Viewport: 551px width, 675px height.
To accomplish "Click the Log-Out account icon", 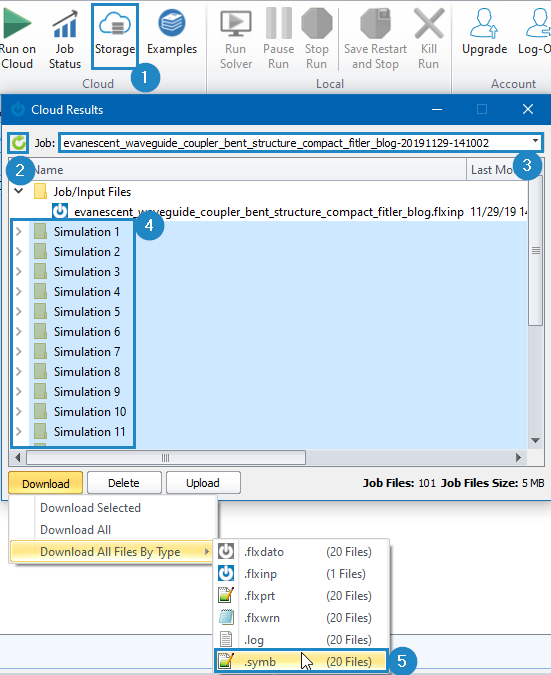I will pos(538,24).
